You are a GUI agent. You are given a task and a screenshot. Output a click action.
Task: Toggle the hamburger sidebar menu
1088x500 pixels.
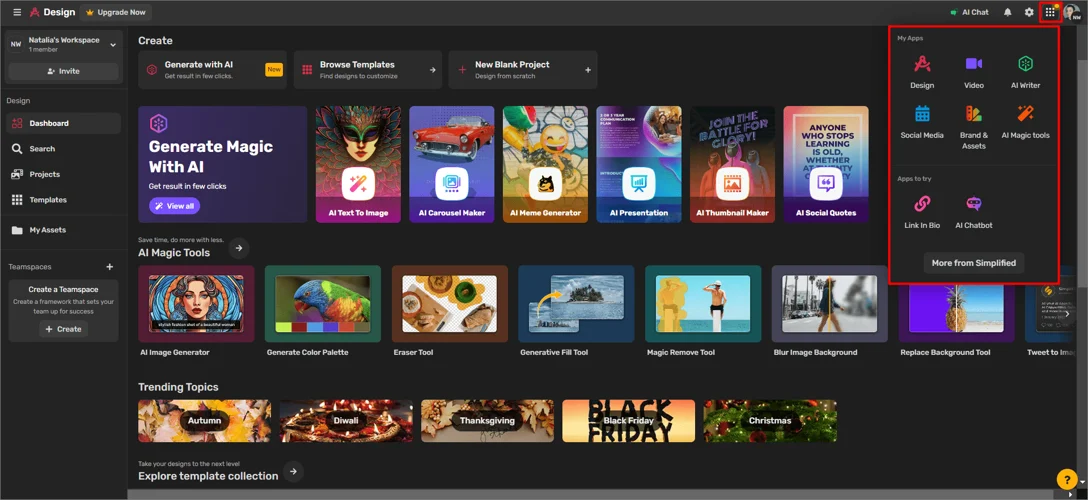point(17,13)
